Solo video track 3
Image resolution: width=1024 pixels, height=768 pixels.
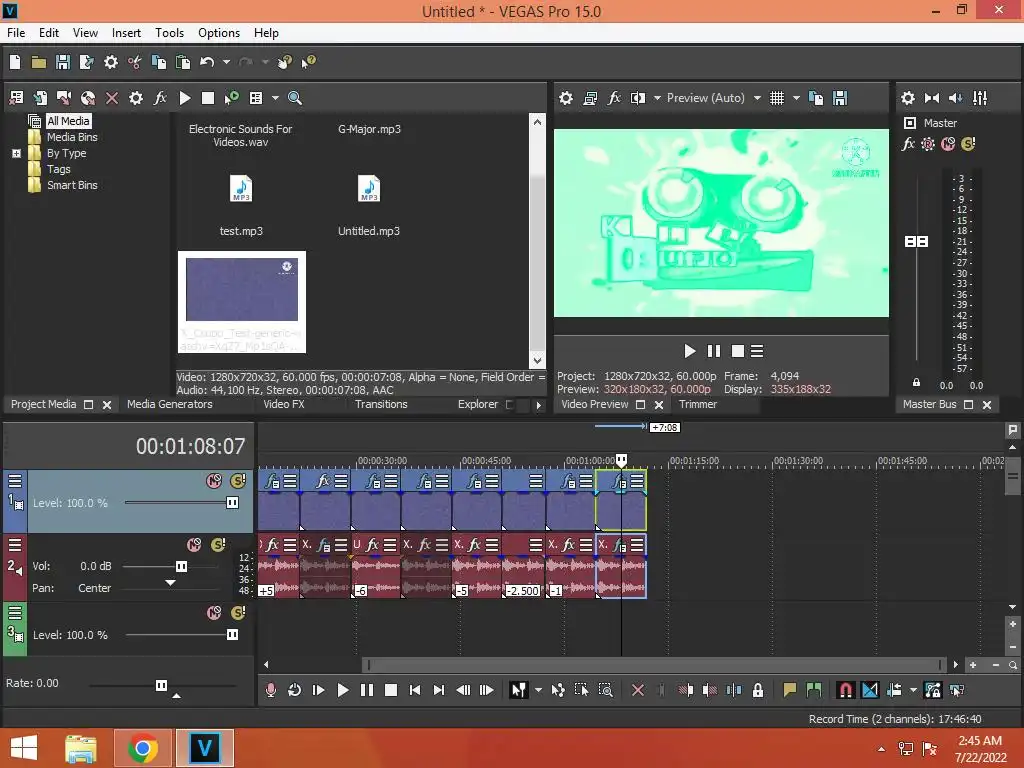tap(238, 613)
